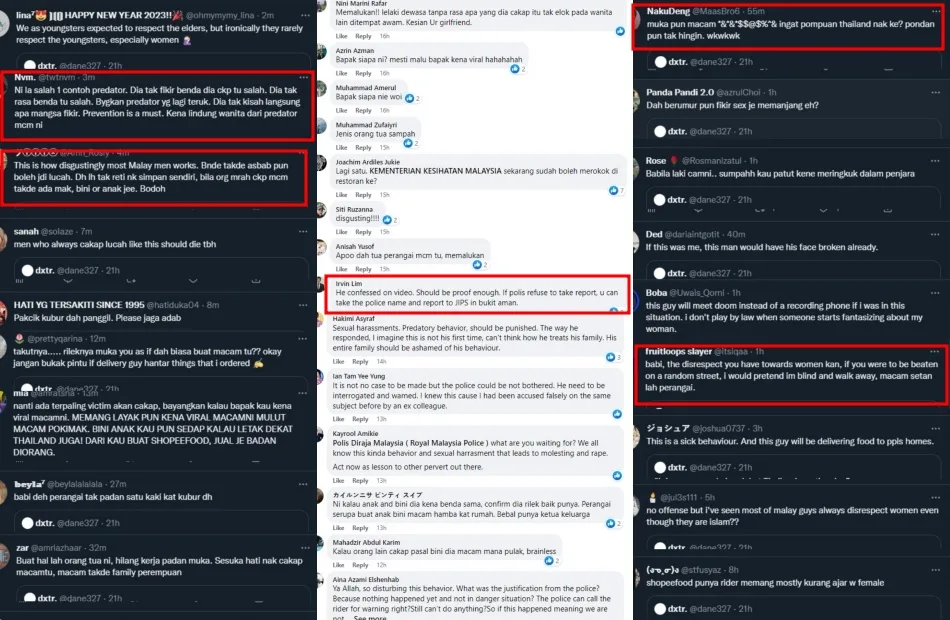The height and width of the screenshot is (620, 950).
Task: Like the Kayrool Amikie comment
Action: [338, 481]
